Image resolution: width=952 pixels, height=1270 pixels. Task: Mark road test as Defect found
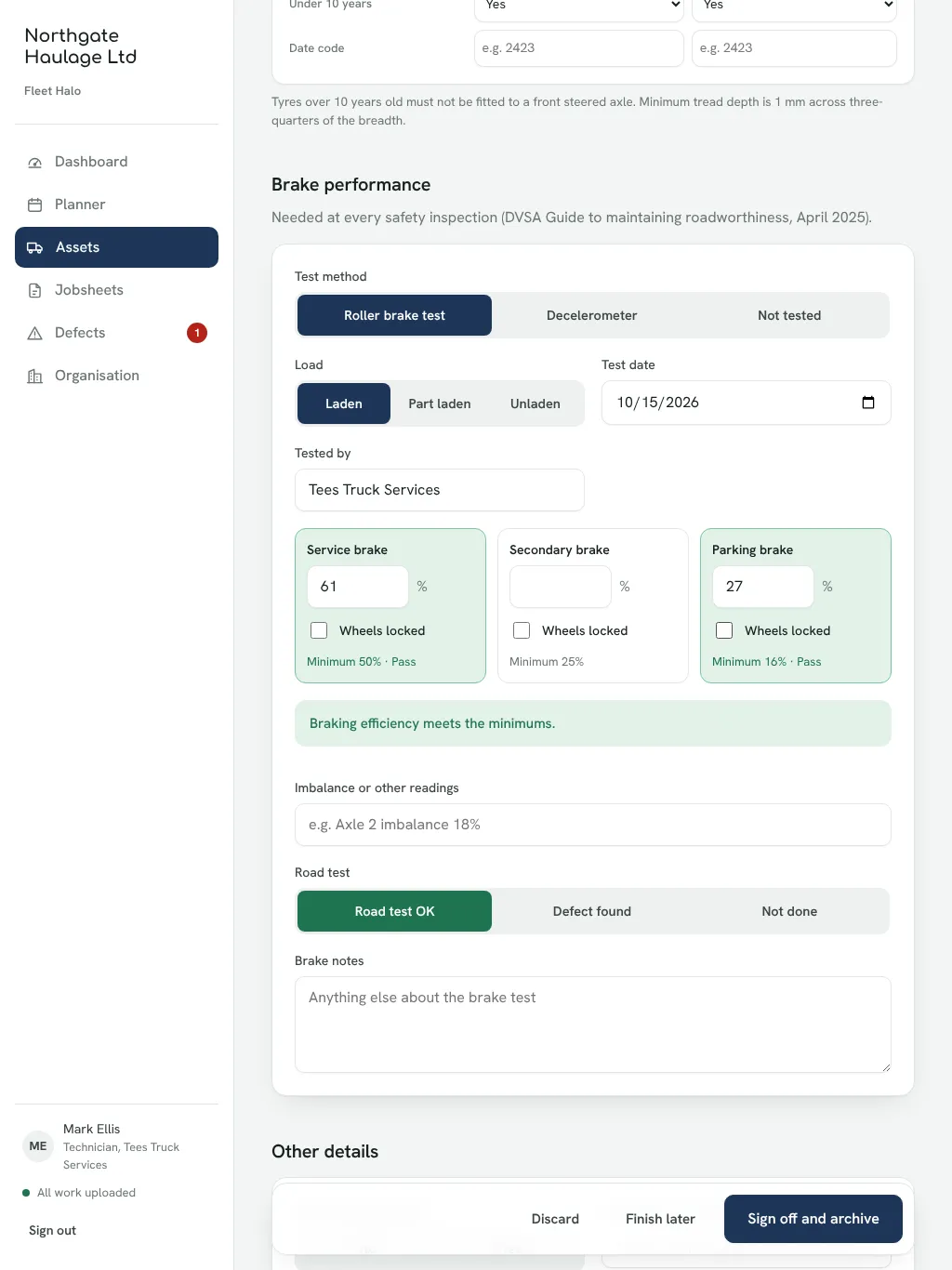click(x=592, y=911)
